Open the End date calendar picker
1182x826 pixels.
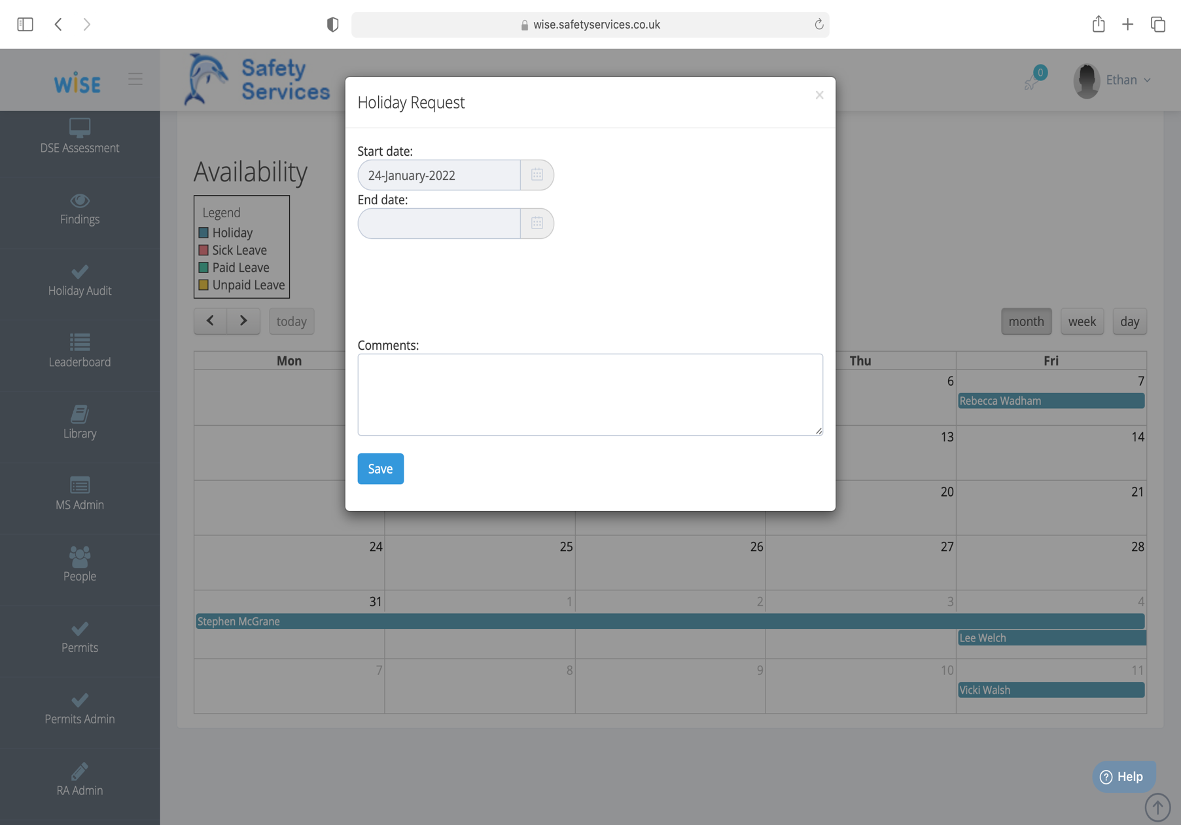click(x=537, y=223)
